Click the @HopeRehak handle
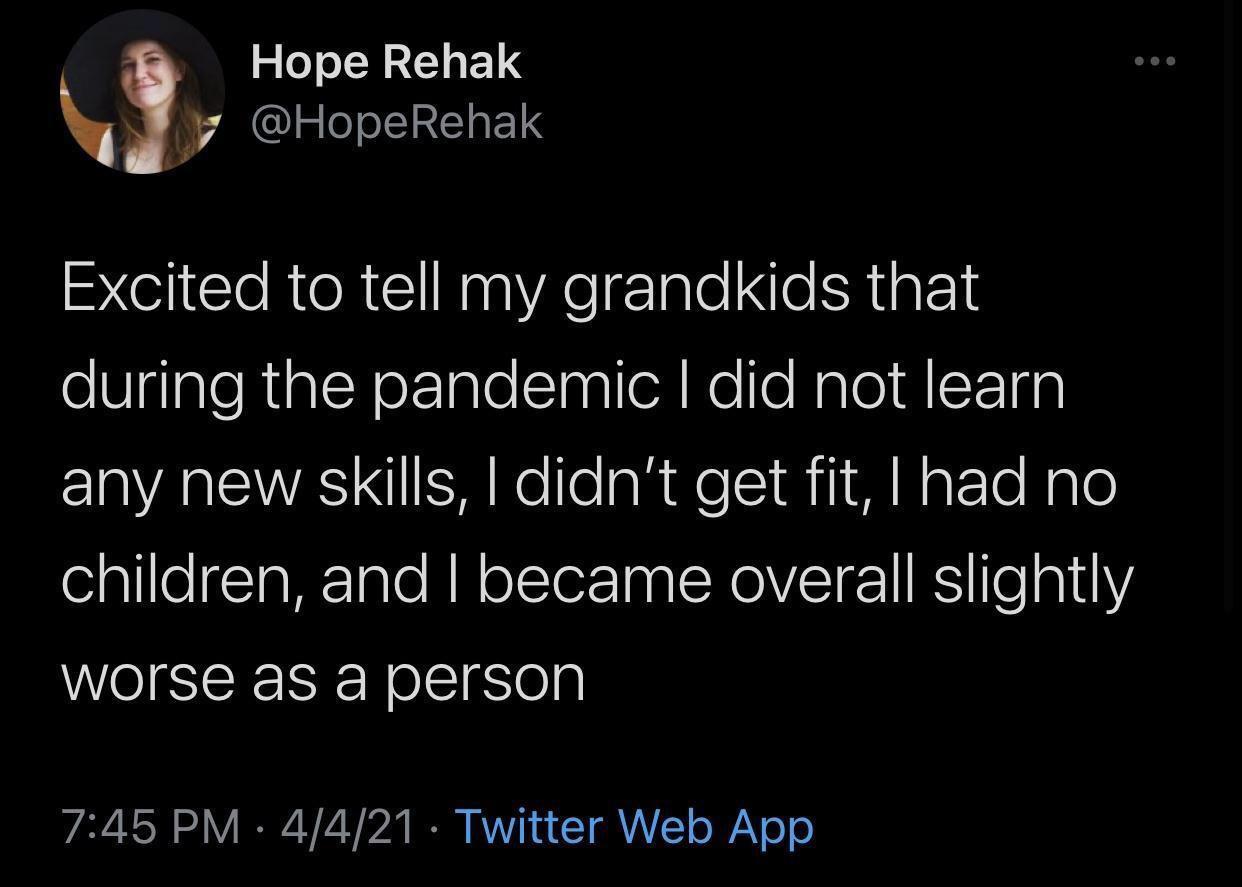Screen dimensions: 1242x887 pyautogui.click(x=397, y=122)
